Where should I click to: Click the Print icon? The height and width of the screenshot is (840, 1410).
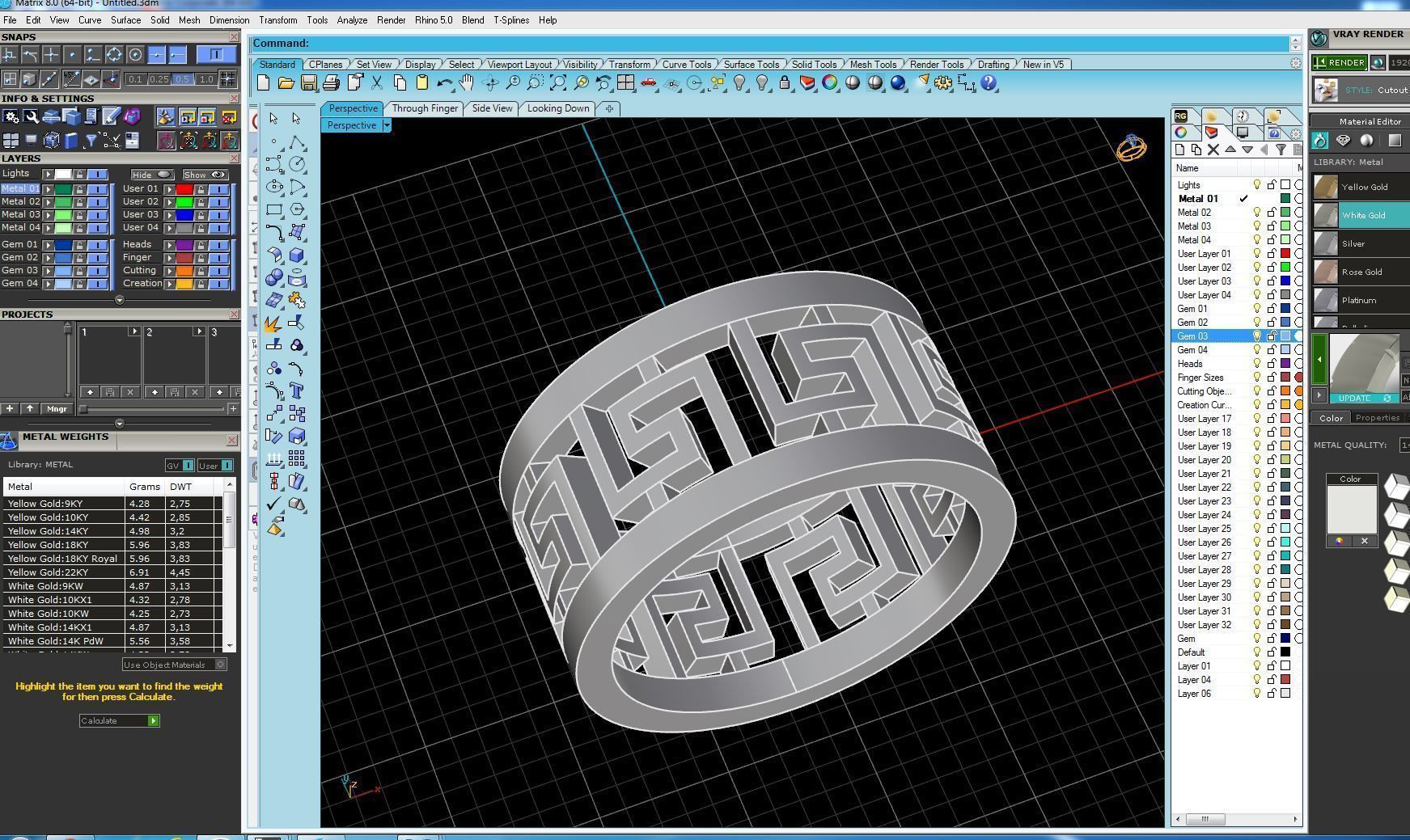pos(331,82)
